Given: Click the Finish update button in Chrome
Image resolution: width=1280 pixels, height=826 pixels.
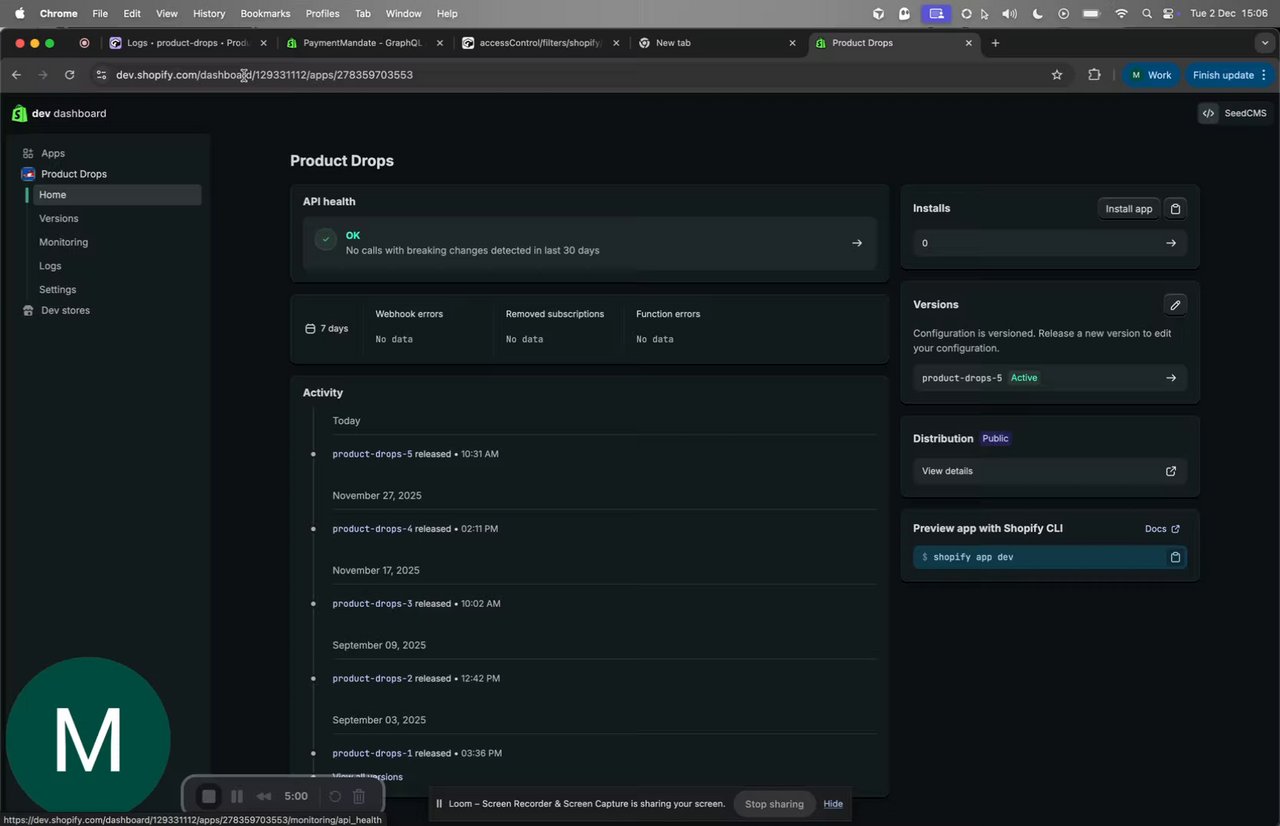Looking at the screenshot, I should pyautogui.click(x=1229, y=75).
